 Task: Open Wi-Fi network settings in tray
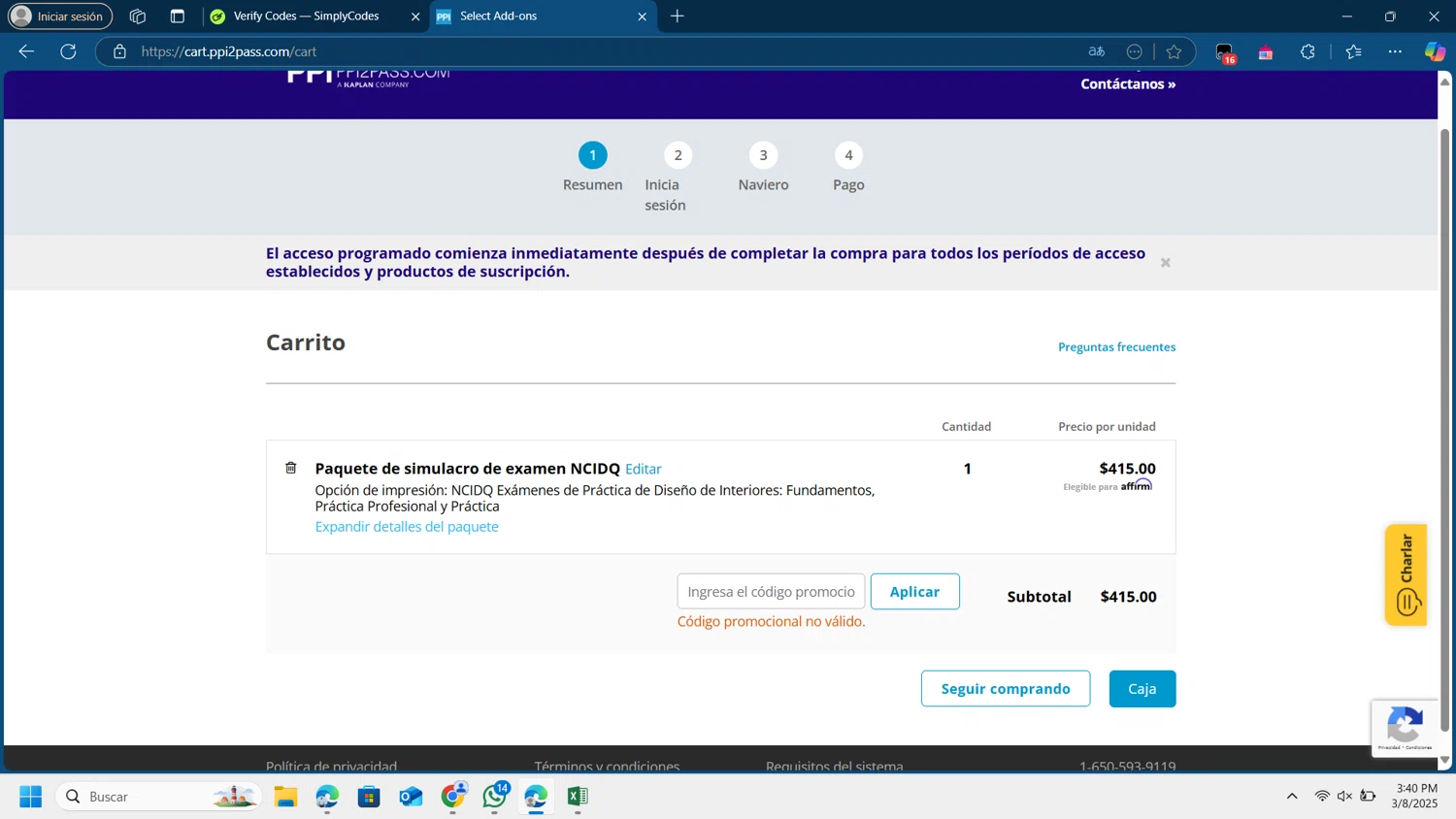pyautogui.click(x=1322, y=797)
